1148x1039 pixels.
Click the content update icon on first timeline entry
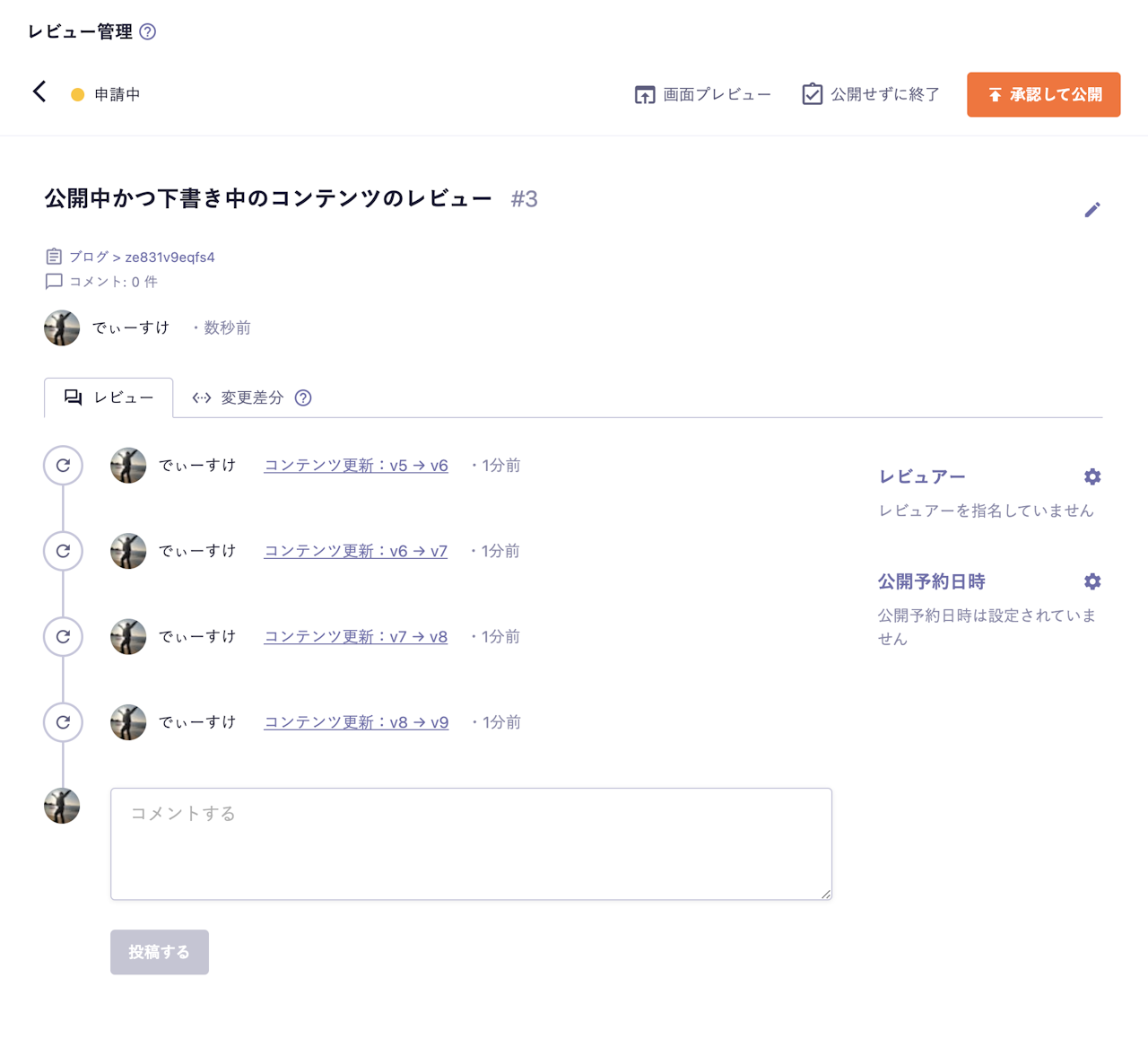point(62,465)
